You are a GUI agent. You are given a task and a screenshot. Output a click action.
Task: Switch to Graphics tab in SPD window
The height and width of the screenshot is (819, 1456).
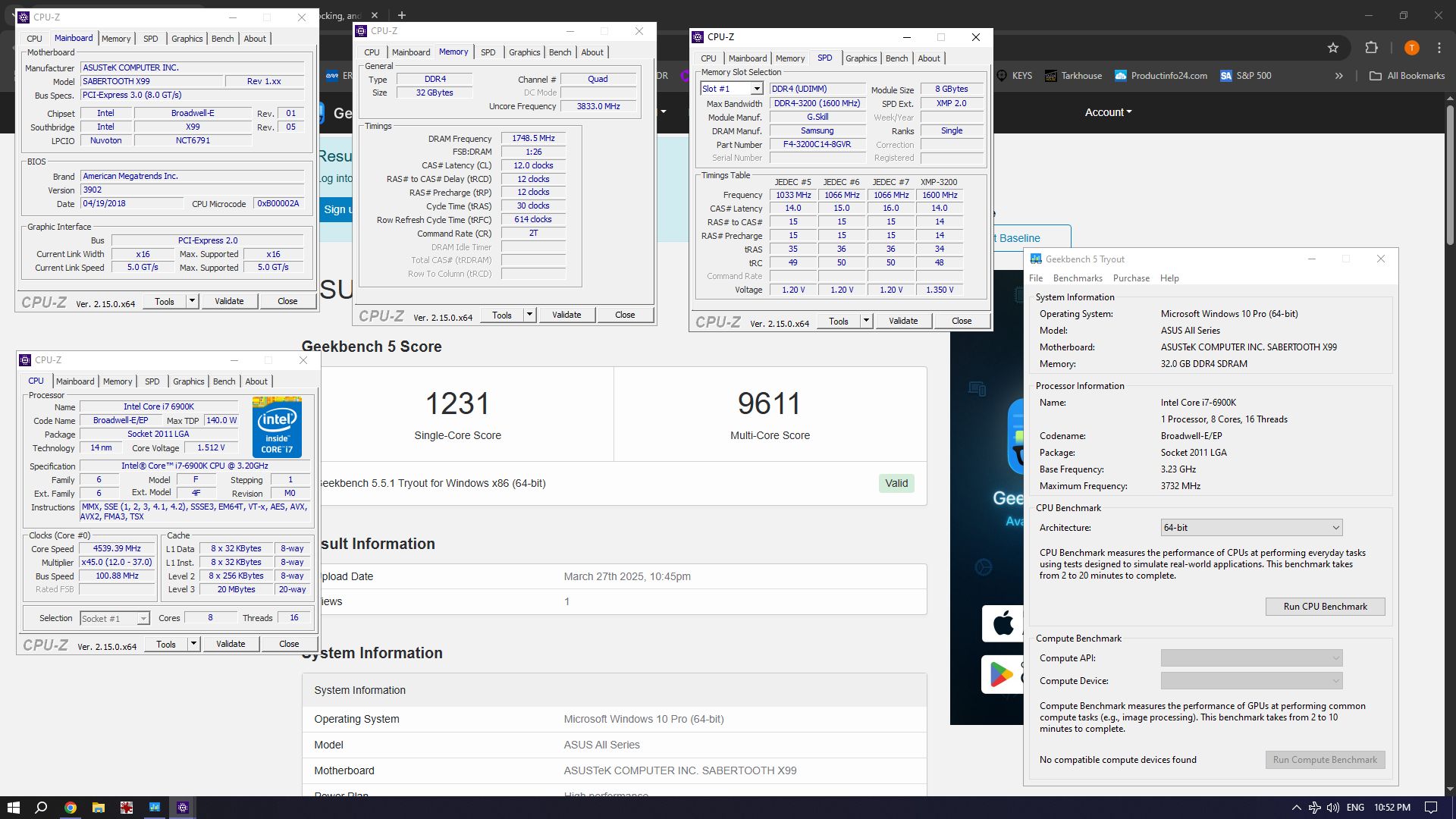pyautogui.click(x=861, y=58)
